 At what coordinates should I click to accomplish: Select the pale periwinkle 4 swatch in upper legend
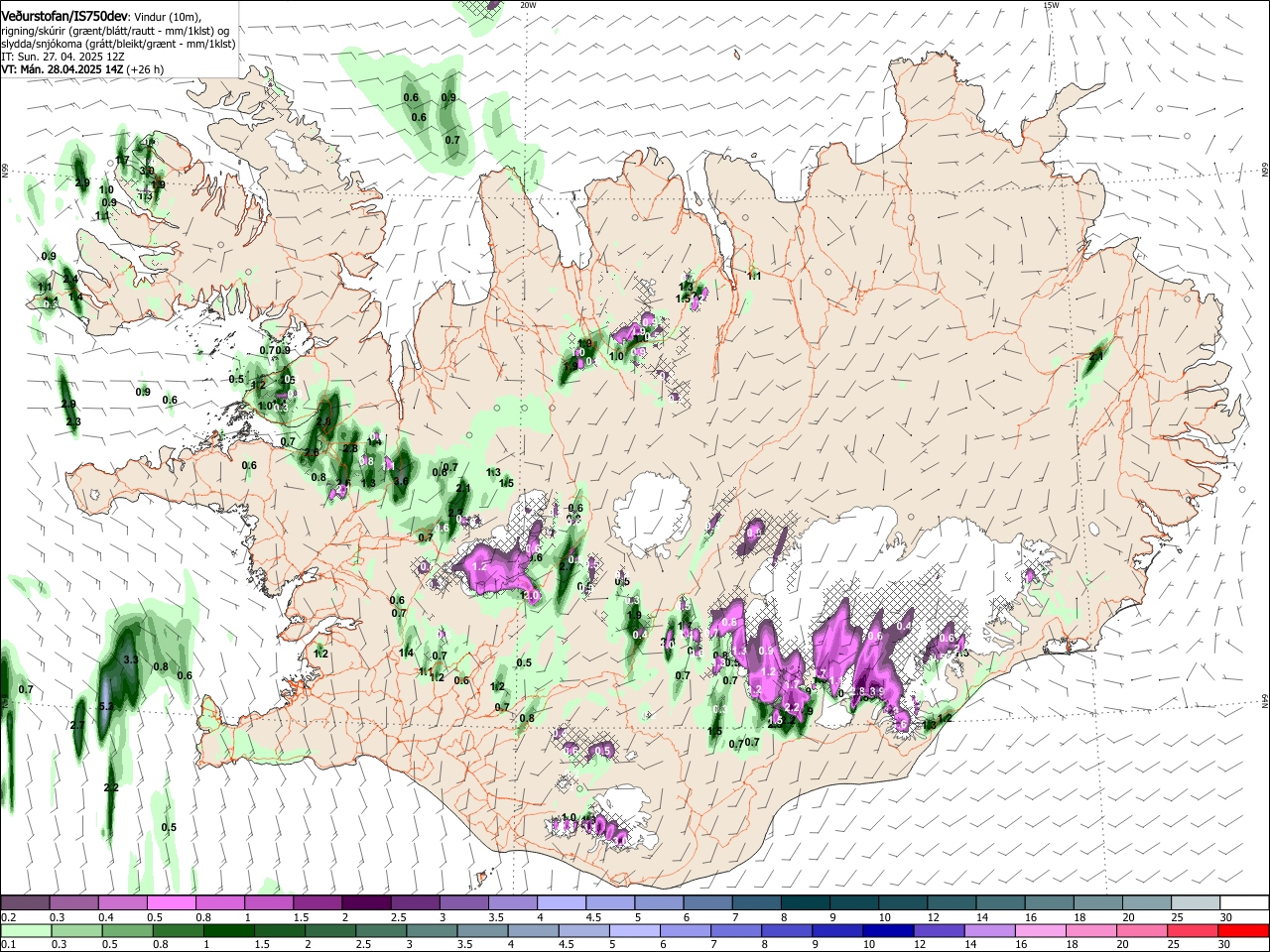coord(562,903)
